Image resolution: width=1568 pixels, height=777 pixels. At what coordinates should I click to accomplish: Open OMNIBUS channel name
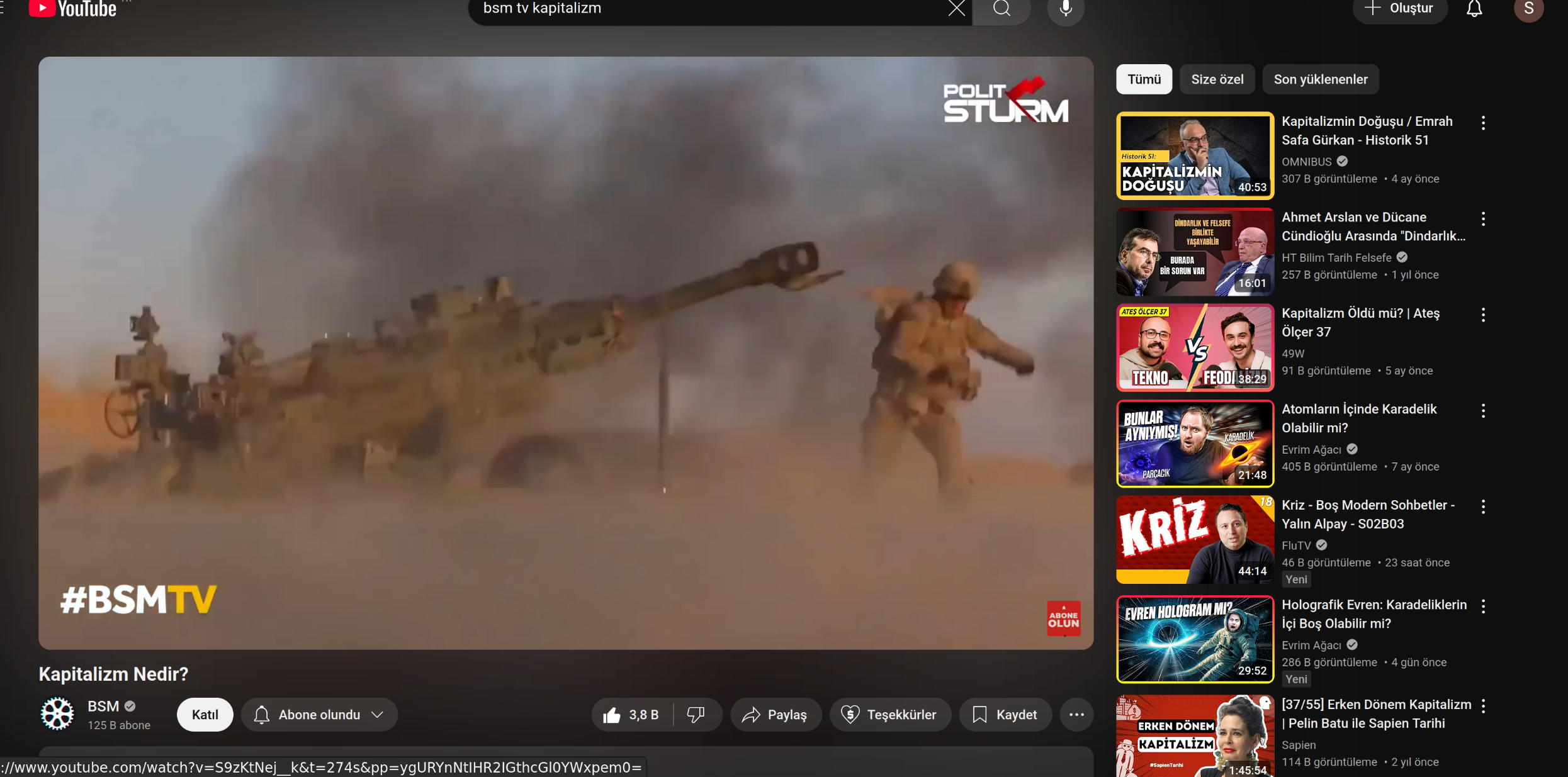coord(1306,162)
